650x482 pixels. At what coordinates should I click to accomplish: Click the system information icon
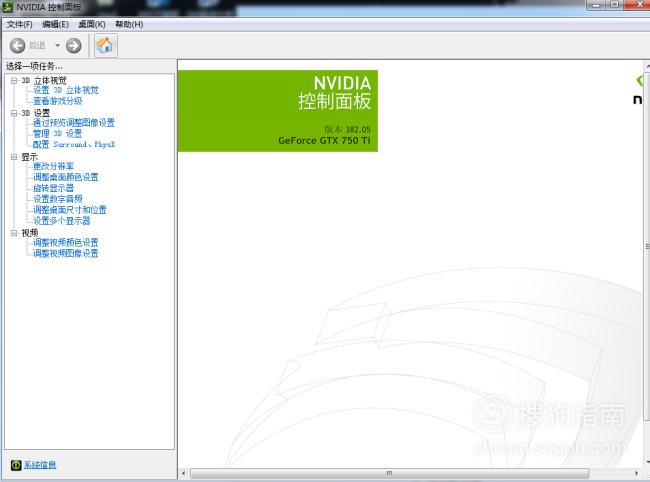click(16, 465)
